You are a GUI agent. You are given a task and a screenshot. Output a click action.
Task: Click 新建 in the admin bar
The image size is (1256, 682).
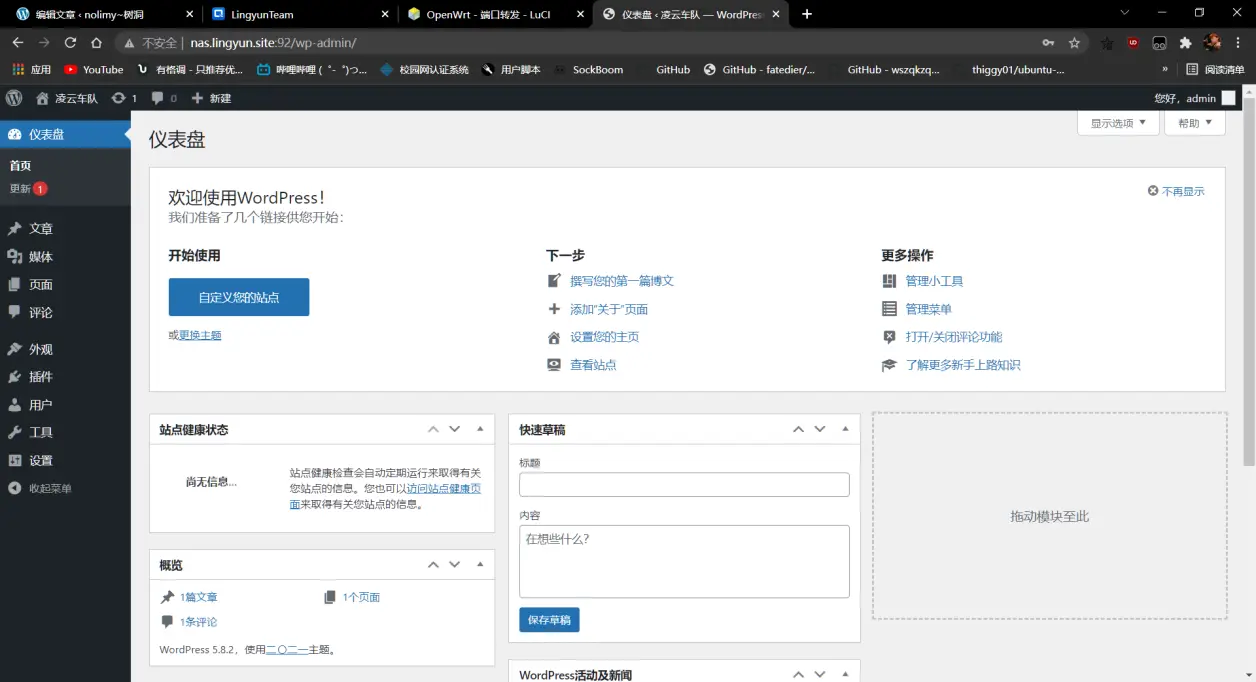click(211, 98)
